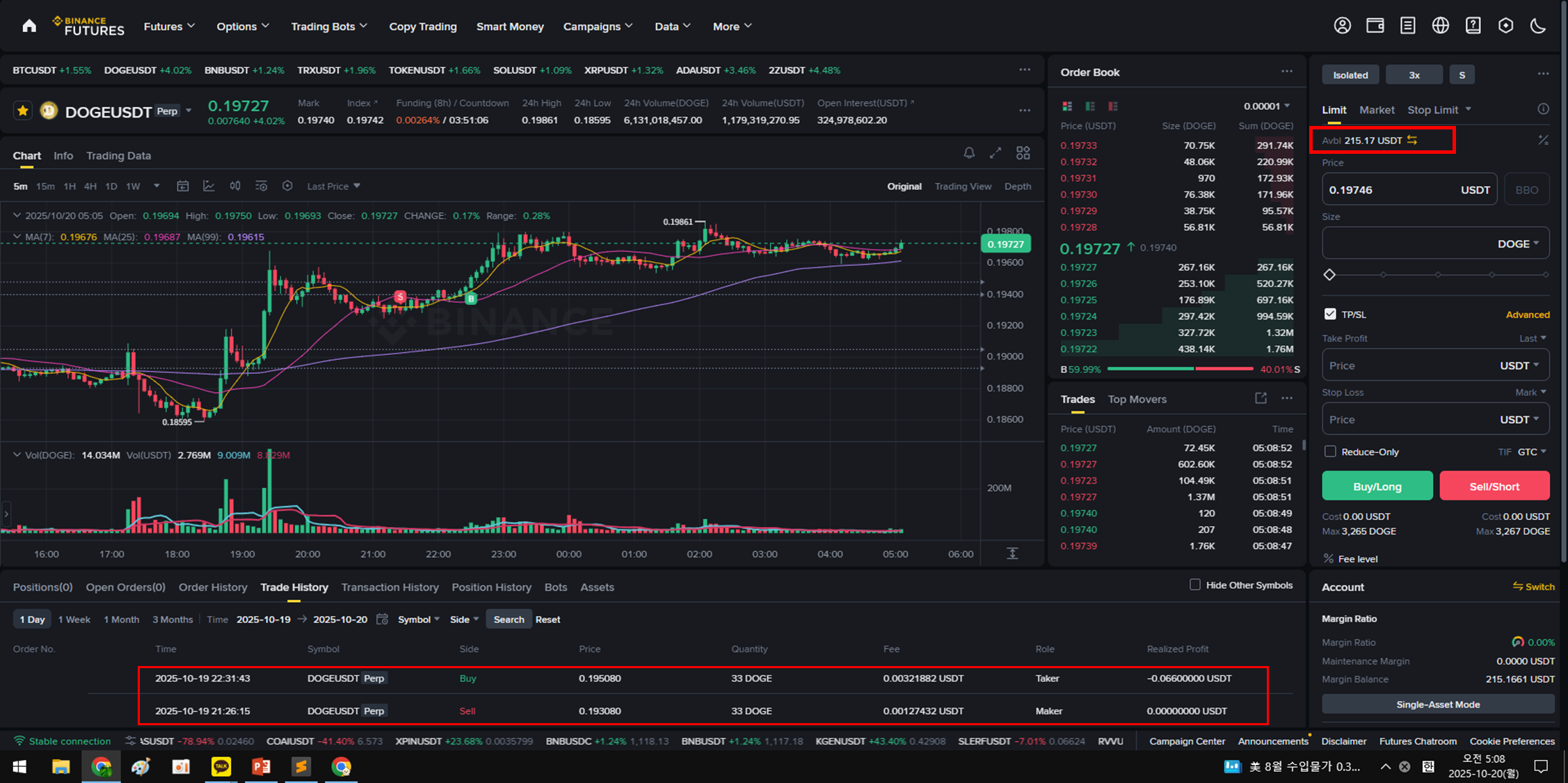
Task: Open the wallet icon in header
Action: [1375, 26]
